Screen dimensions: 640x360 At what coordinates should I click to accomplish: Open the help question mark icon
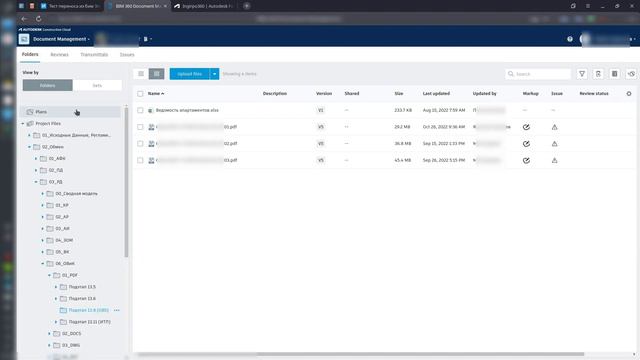pyautogui.click(x=570, y=39)
